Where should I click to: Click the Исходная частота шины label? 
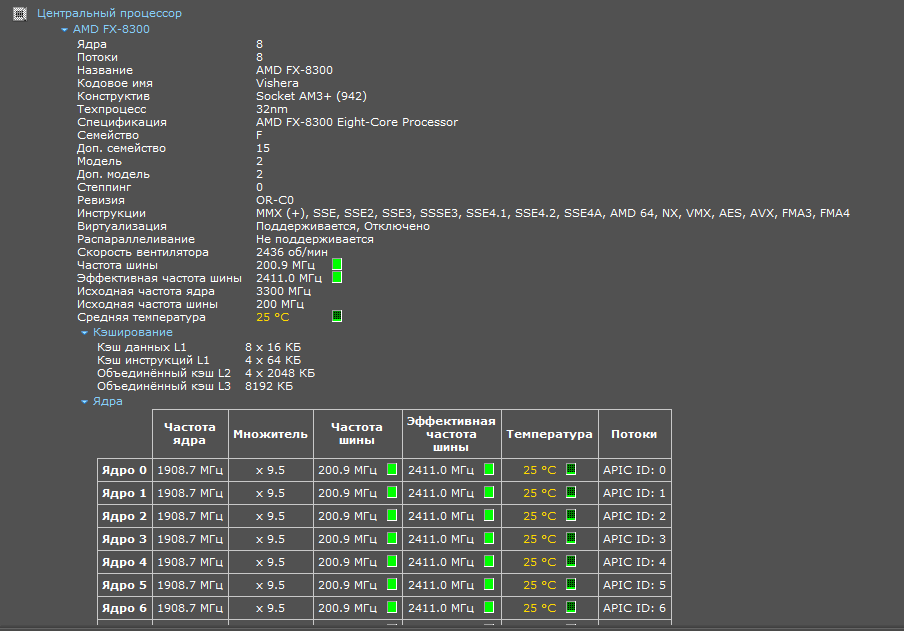click(148, 304)
